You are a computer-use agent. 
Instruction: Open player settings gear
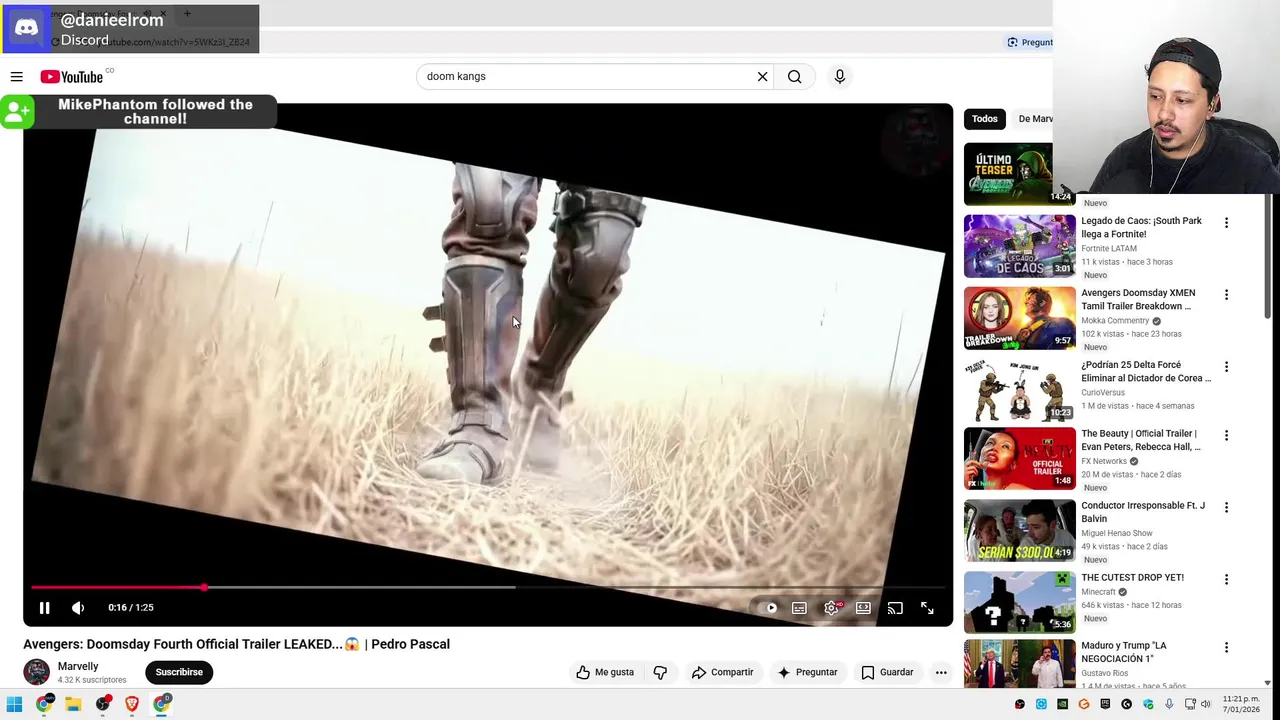[831, 608]
